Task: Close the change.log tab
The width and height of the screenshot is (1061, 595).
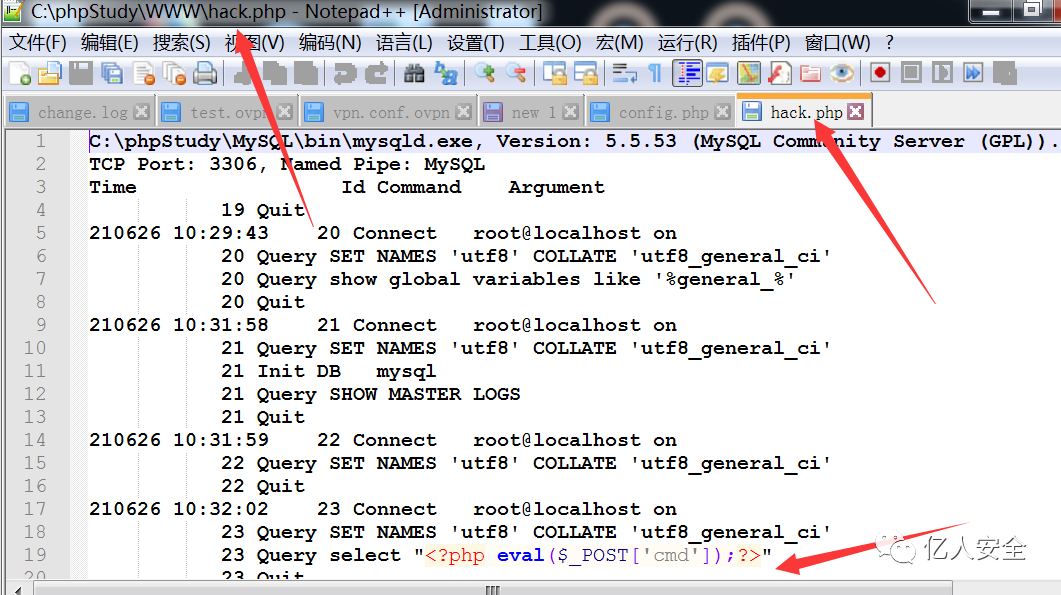Action: (x=141, y=112)
